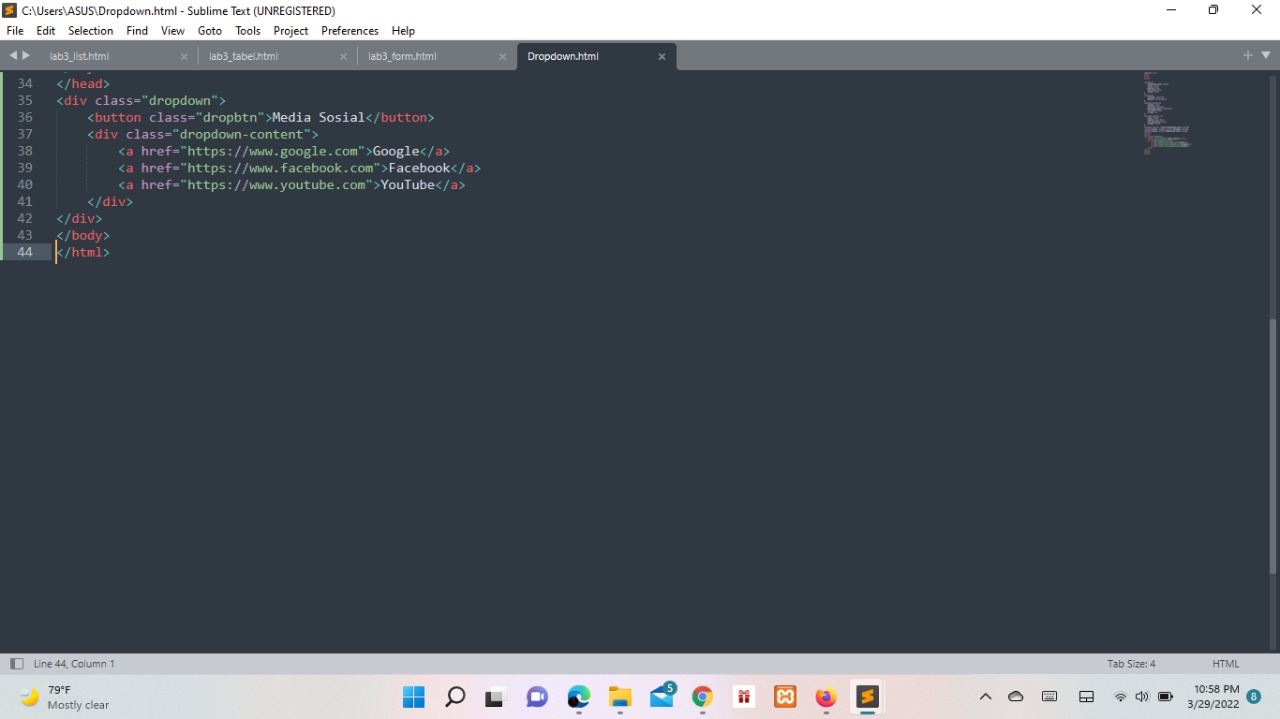Open the Tools menu
Viewport: 1280px width, 719px height.
pos(248,31)
